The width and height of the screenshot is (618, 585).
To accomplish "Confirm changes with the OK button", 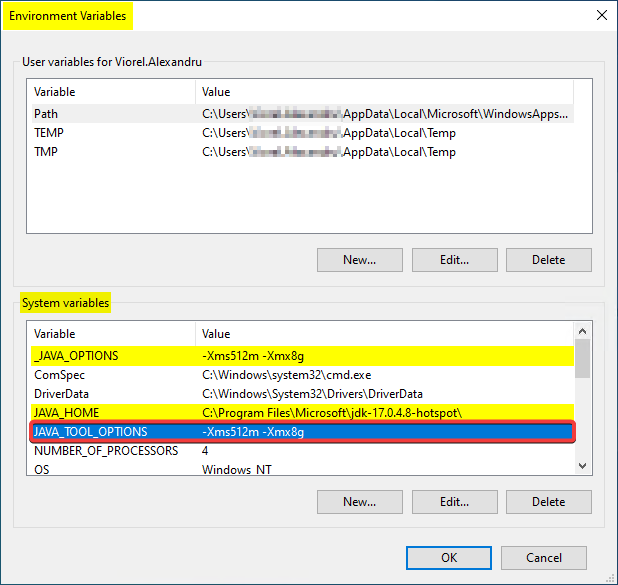I will click(449, 558).
